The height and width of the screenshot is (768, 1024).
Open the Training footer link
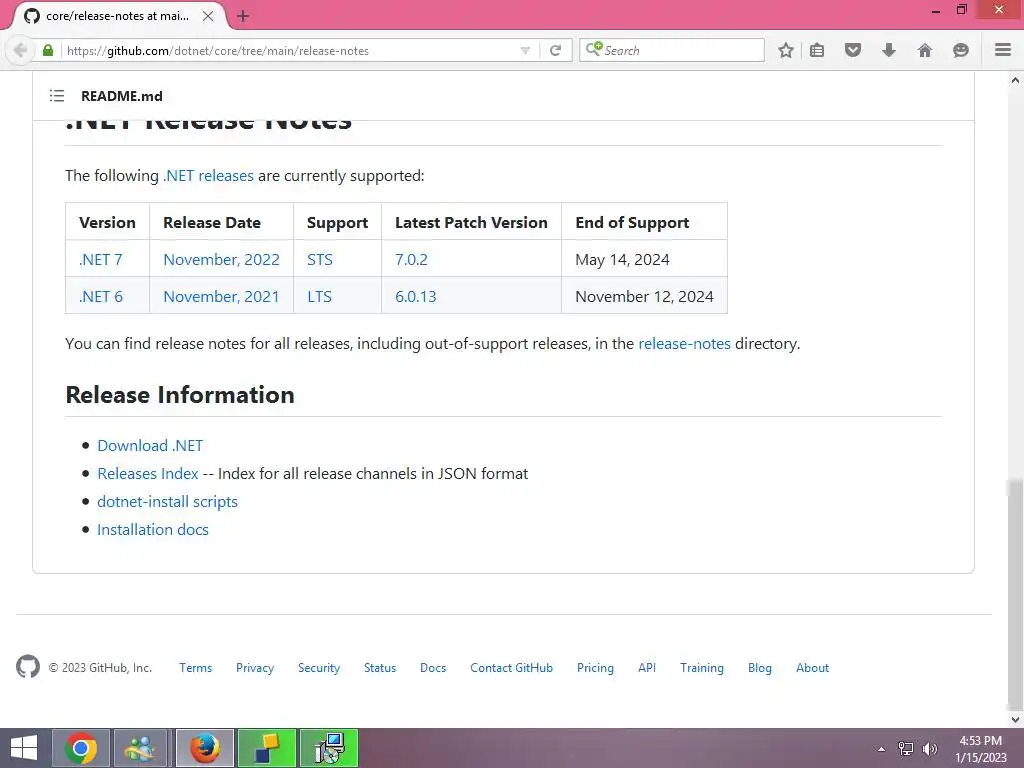coord(701,667)
